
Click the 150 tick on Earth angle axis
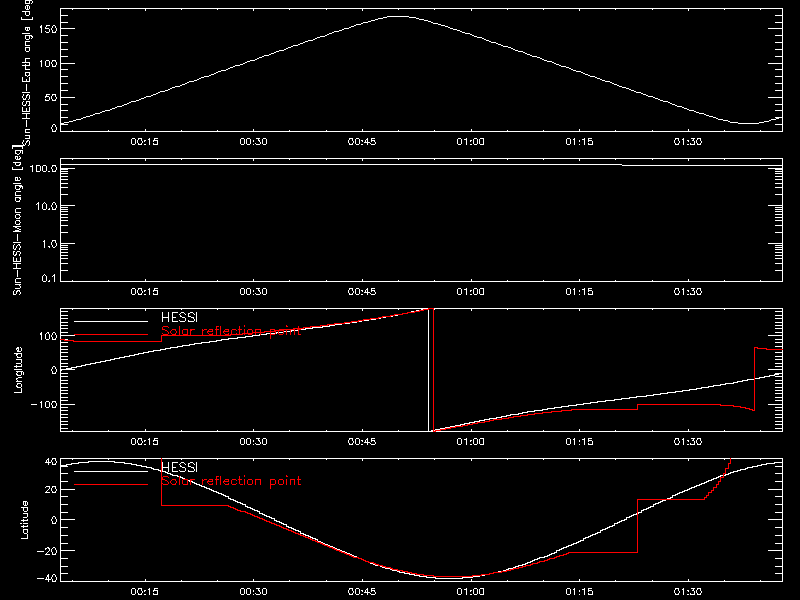coord(48,29)
